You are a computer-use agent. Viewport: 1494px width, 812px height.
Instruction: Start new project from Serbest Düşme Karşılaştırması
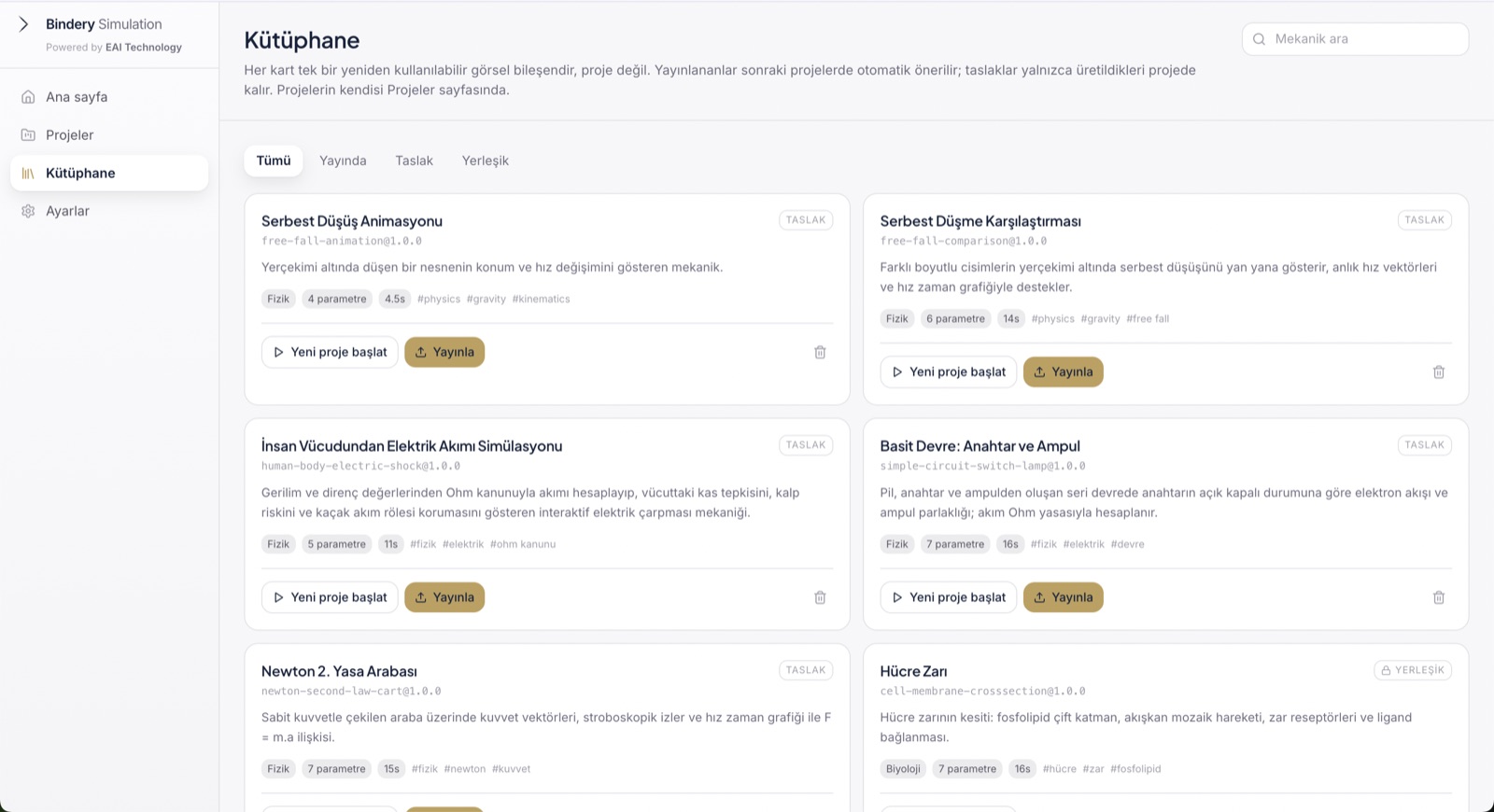(x=949, y=372)
